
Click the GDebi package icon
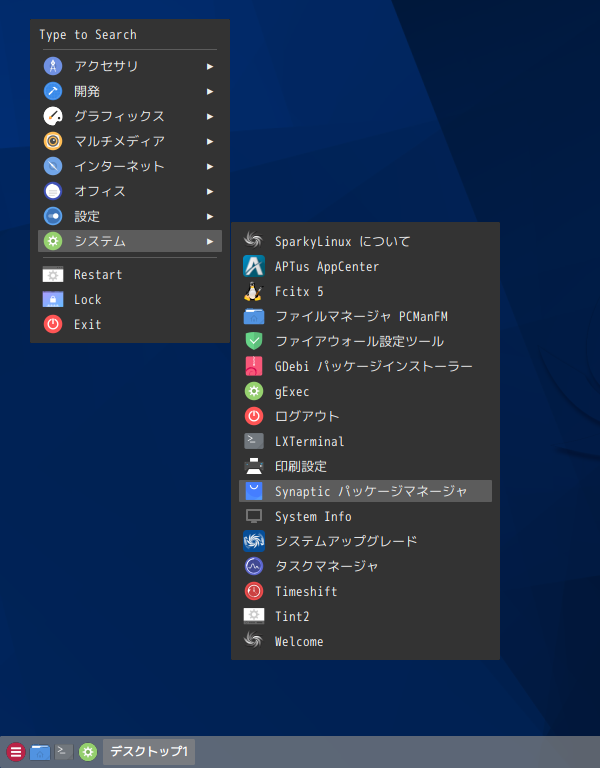click(254, 366)
